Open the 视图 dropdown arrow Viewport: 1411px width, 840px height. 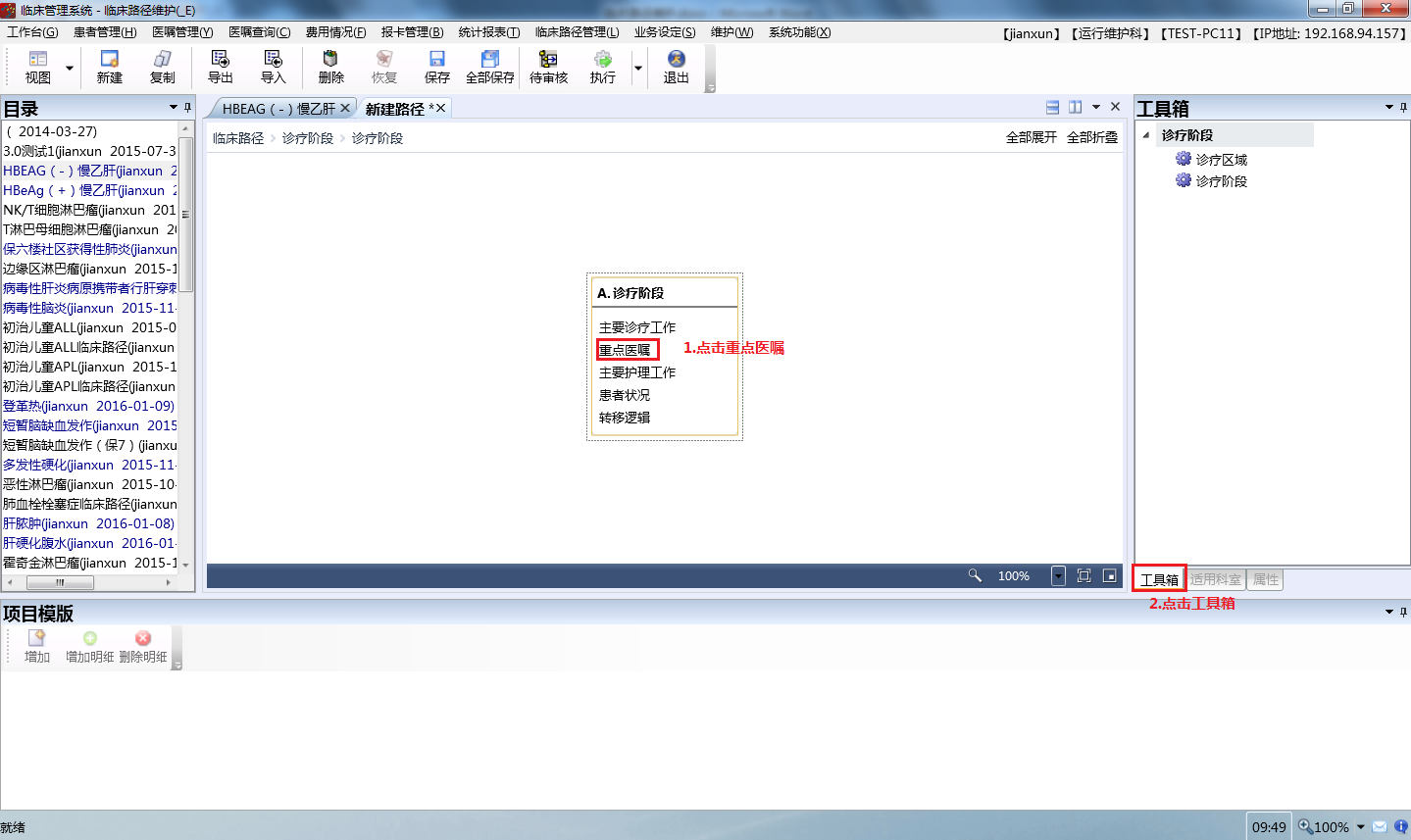(70, 69)
